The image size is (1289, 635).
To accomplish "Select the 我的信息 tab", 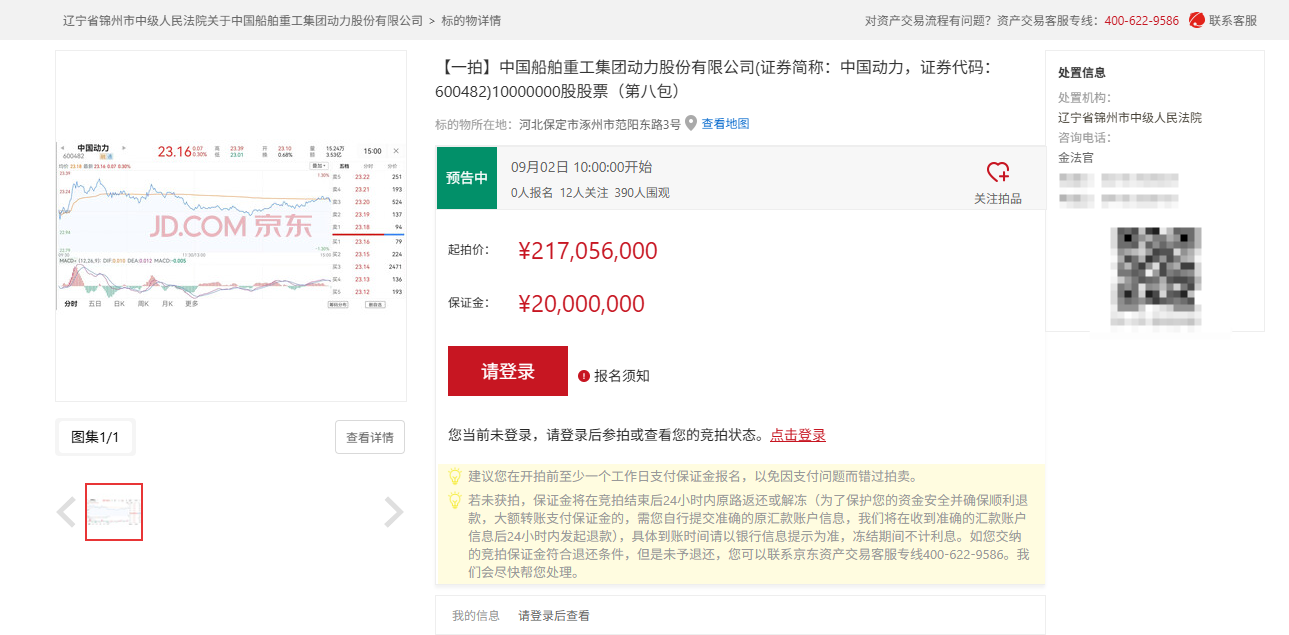I will [x=476, y=615].
